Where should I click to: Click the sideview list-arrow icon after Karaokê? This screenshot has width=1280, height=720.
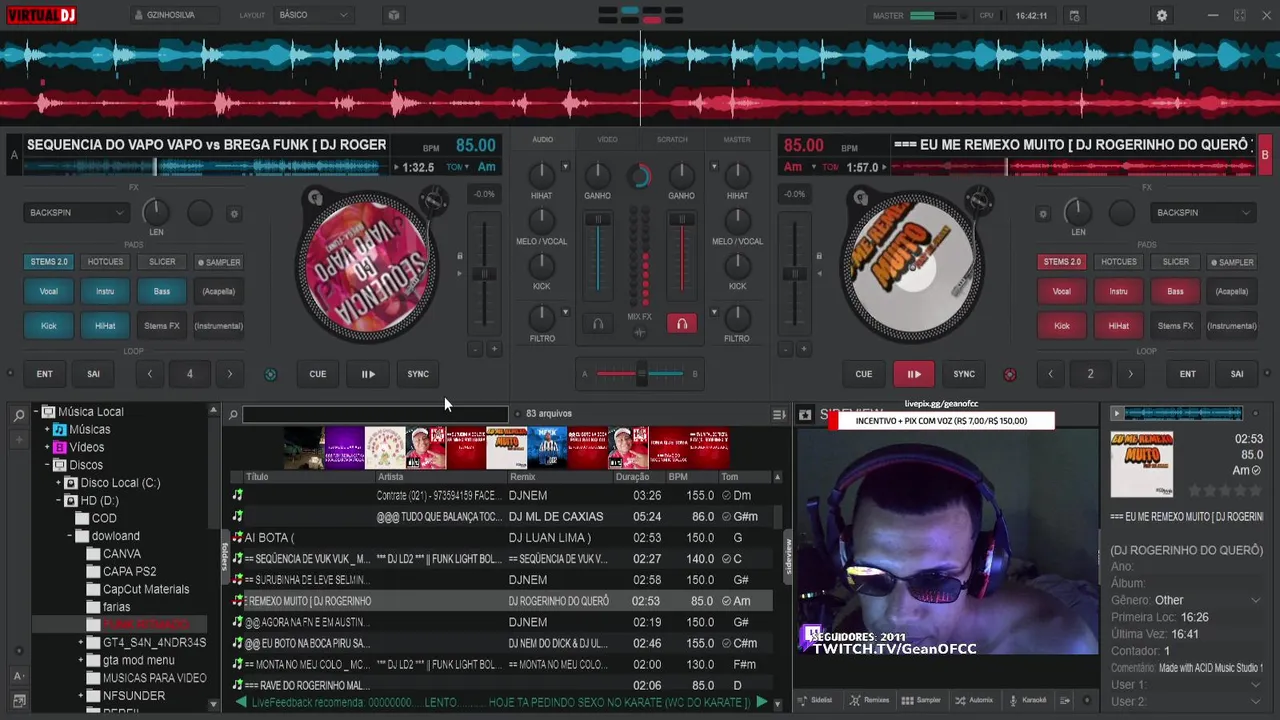[1065, 700]
